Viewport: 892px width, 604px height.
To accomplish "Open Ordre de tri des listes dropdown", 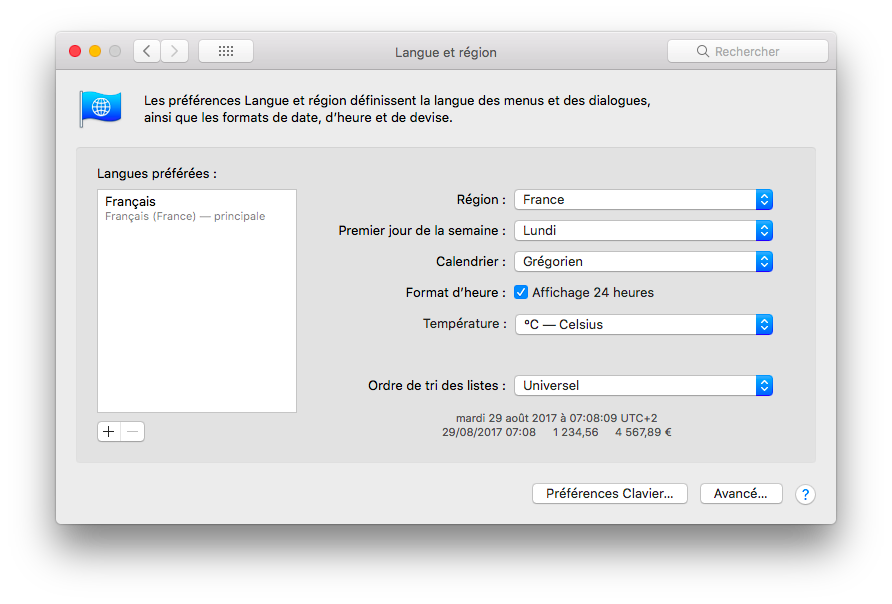I will (x=643, y=386).
